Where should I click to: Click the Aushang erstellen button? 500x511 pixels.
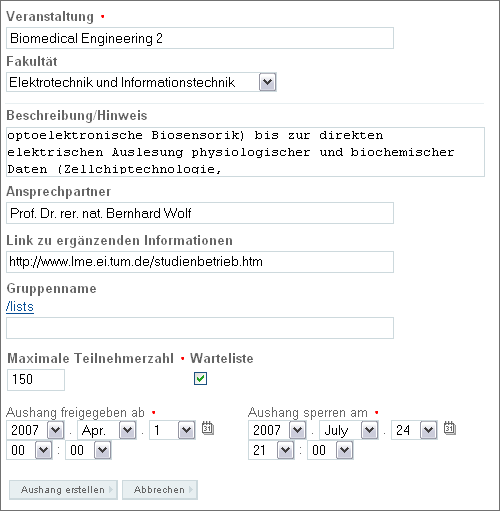click(x=63, y=490)
